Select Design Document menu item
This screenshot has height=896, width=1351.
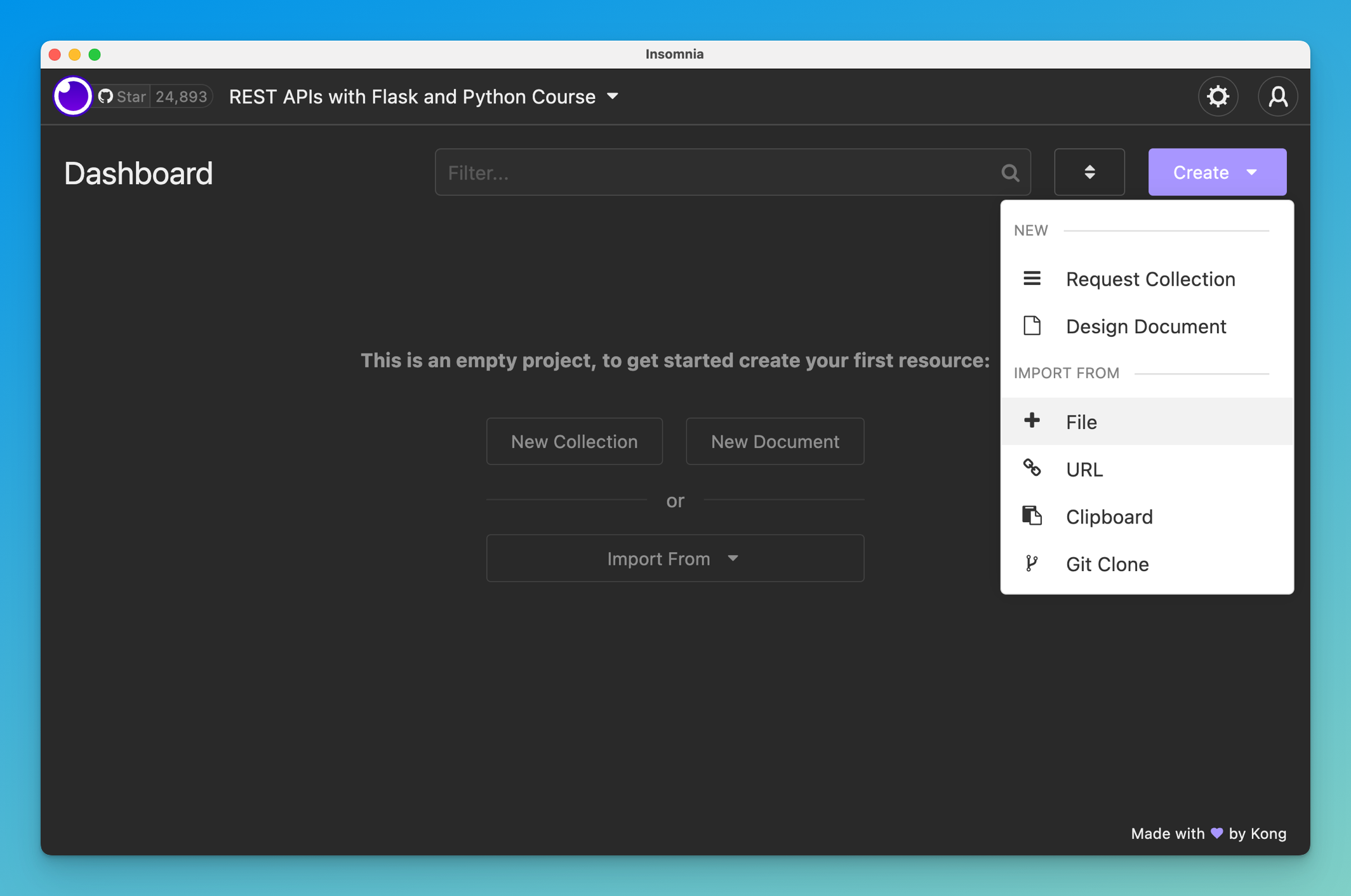pyautogui.click(x=1145, y=326)
